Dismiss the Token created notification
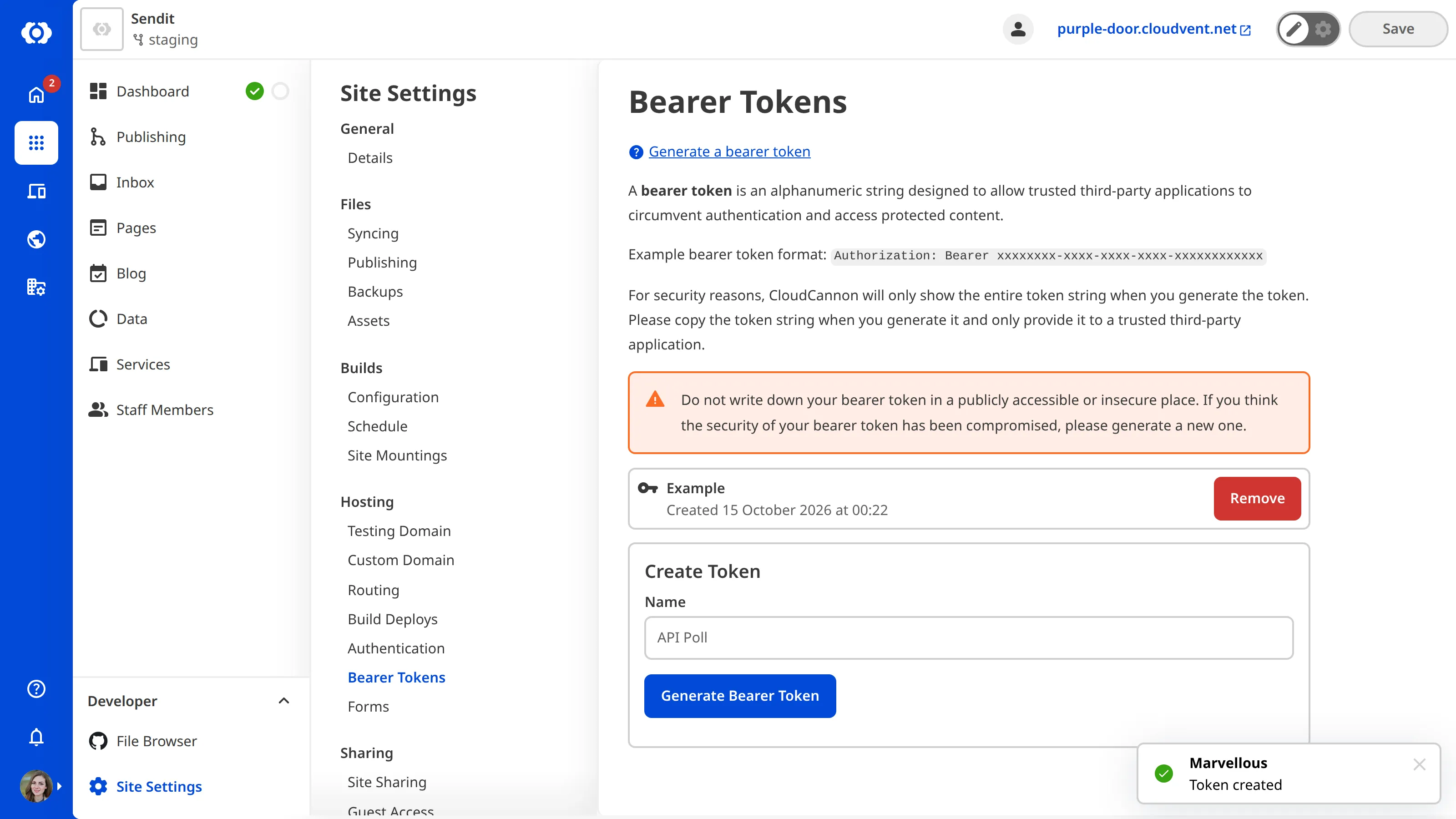1456x819 pixels. coord(1419,764)
